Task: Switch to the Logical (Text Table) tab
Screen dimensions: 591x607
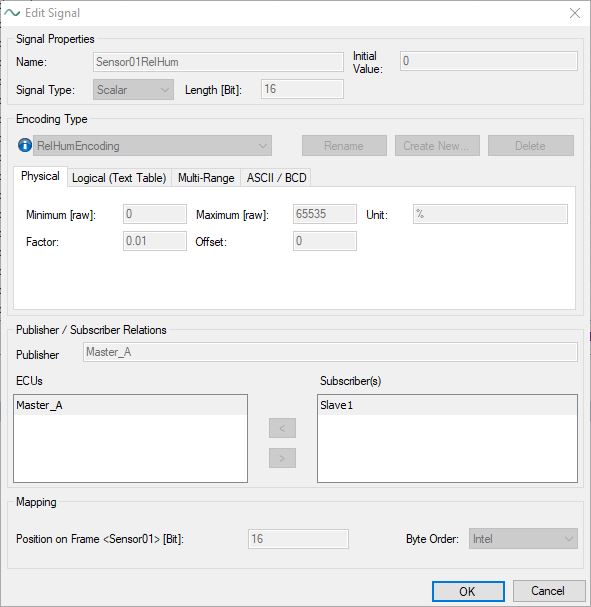Action: pyautogui.click(x=119, y=178)
